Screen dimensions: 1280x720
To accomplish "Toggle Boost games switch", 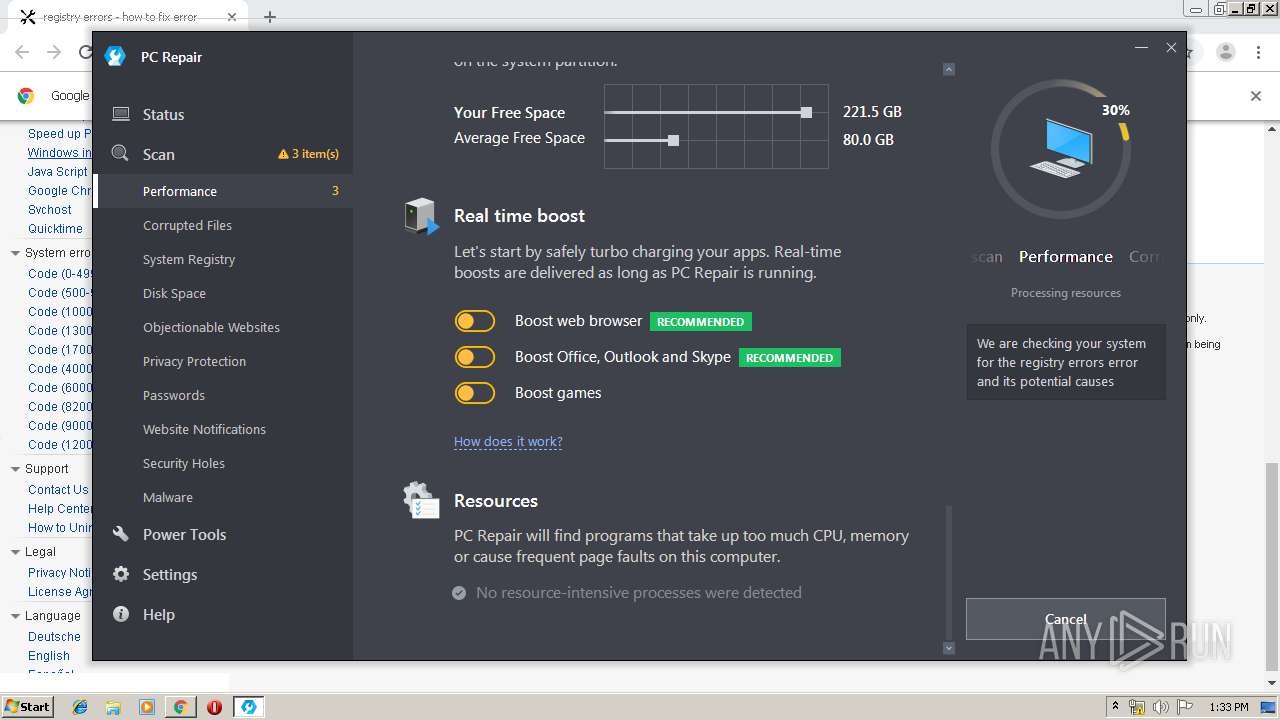I will tap(475, 393).
